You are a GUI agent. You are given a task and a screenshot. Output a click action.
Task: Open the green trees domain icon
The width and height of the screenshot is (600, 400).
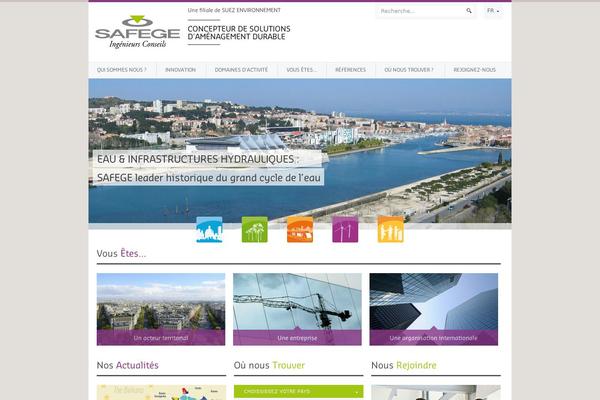[x=254, y=230]
